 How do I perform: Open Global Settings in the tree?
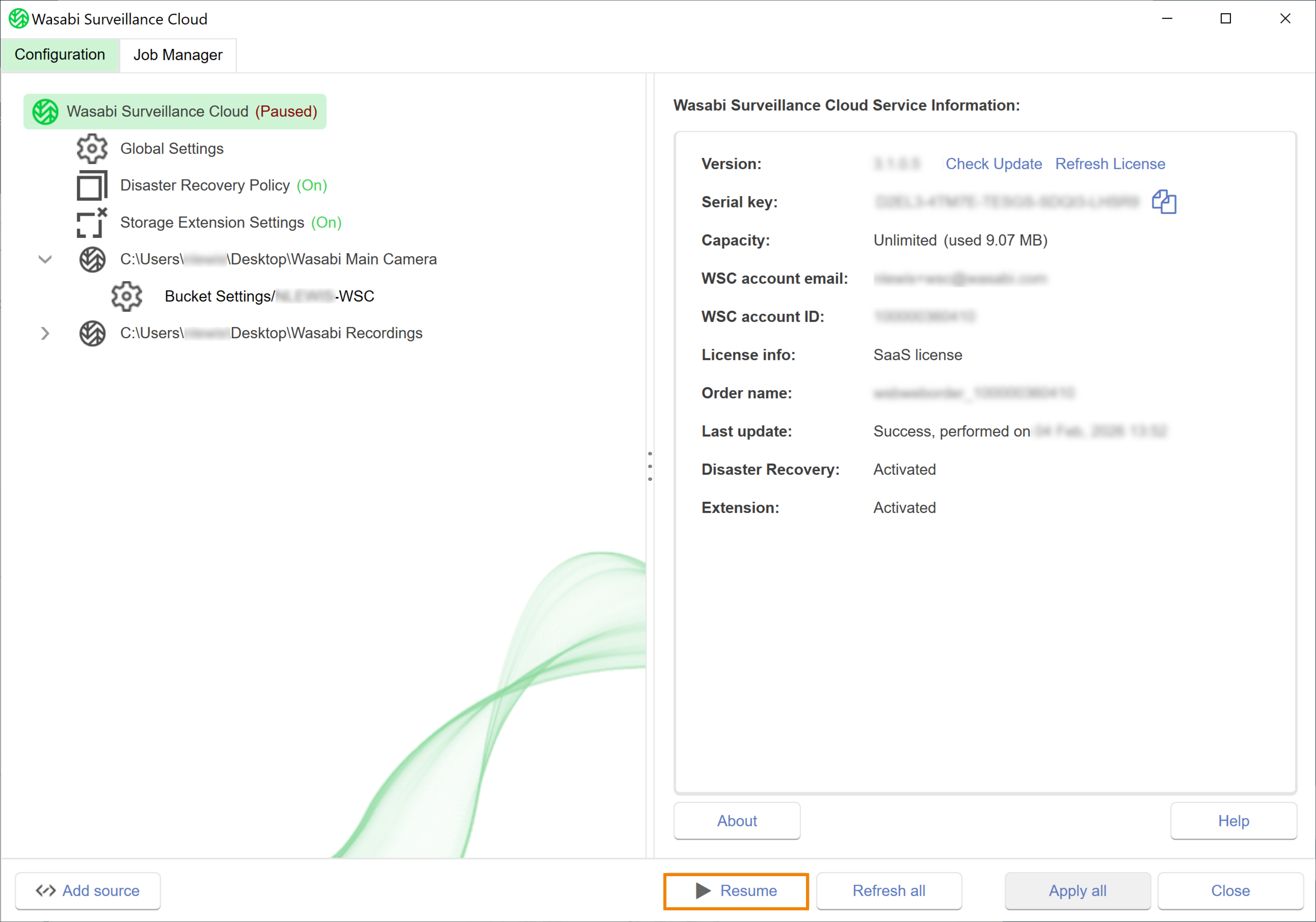tap(172, 149)
